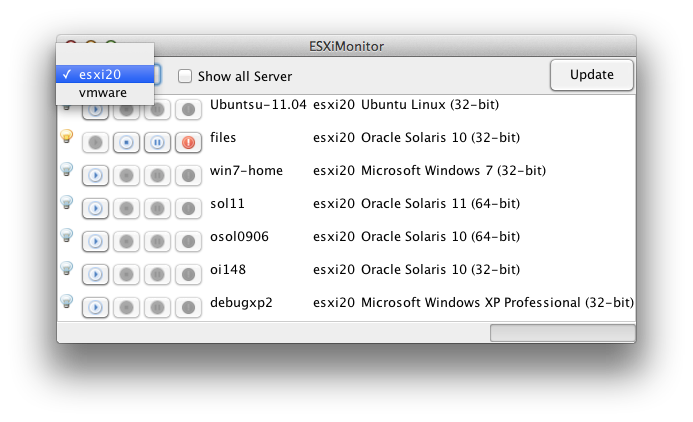The width and height of the screenshot is (693, 422).
Task: Start the sol11 virtual machine
Action: [95, 209]
